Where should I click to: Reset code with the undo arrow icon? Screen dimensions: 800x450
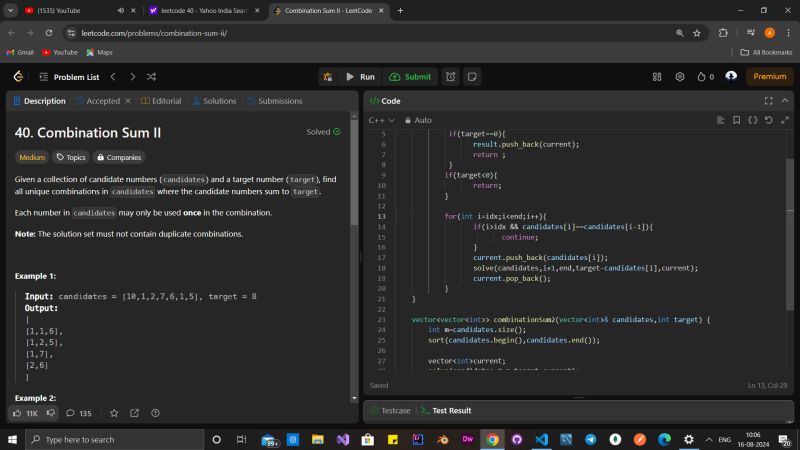(768, 120)
